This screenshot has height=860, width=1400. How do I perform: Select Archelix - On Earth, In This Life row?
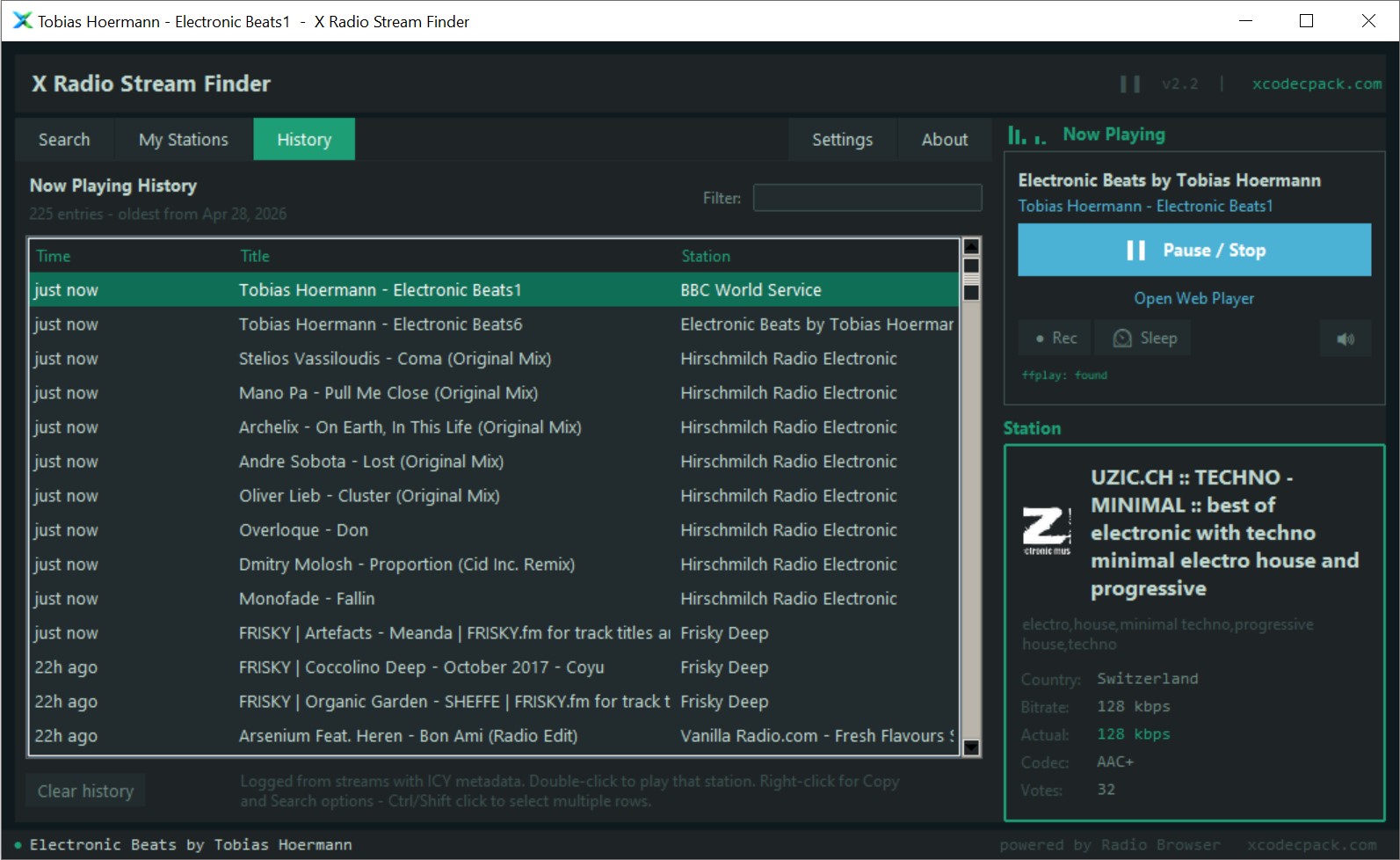click(x=495, y=426)
